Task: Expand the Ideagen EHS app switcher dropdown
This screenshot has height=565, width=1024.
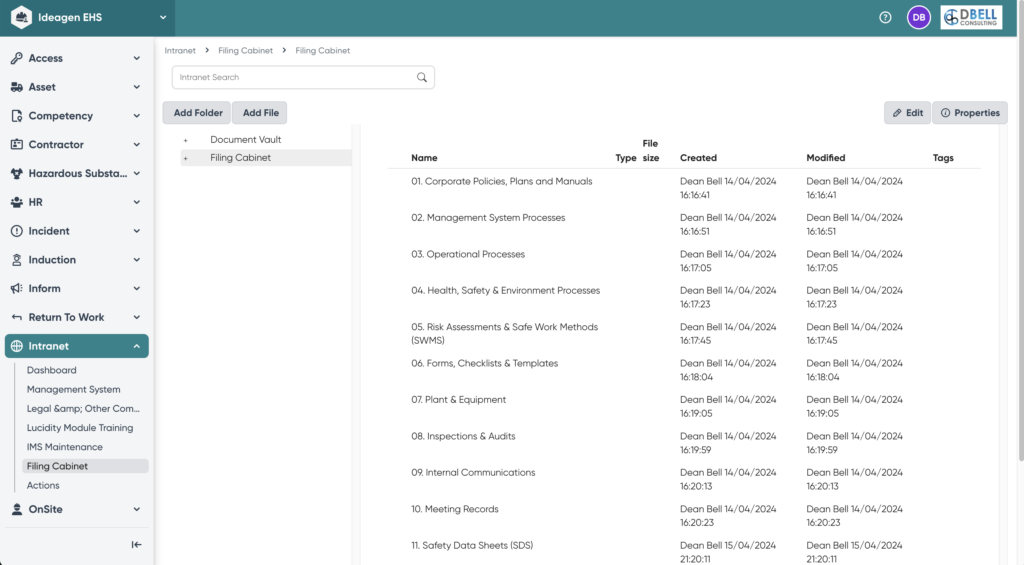Action: [163, 18]
